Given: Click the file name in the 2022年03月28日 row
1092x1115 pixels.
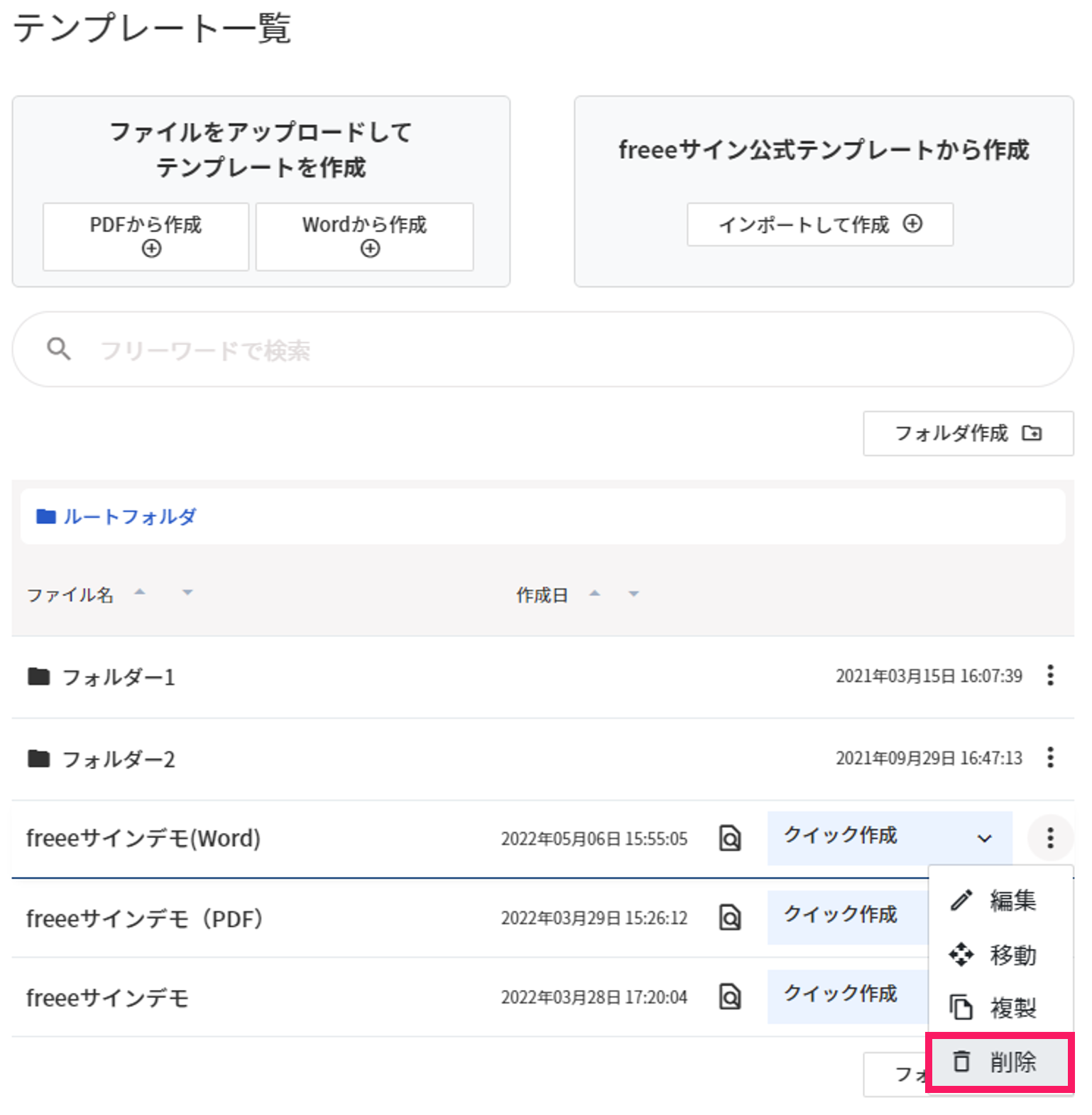Looking at the screenshot, I should 107,999.
